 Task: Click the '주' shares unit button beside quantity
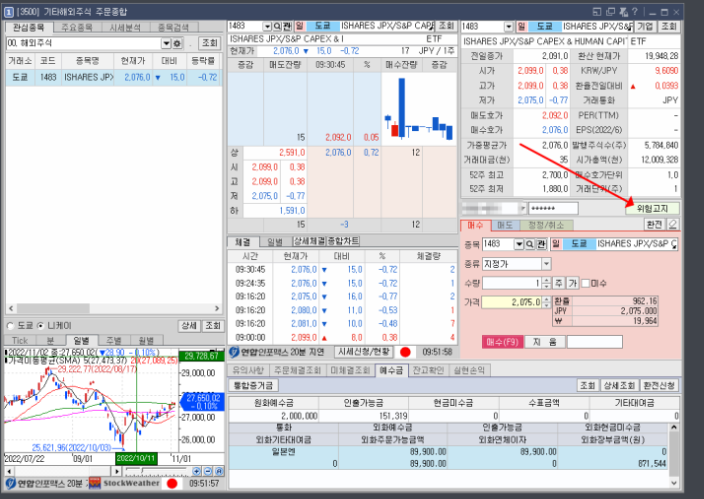pyautogui.click(x=559, y=283)
